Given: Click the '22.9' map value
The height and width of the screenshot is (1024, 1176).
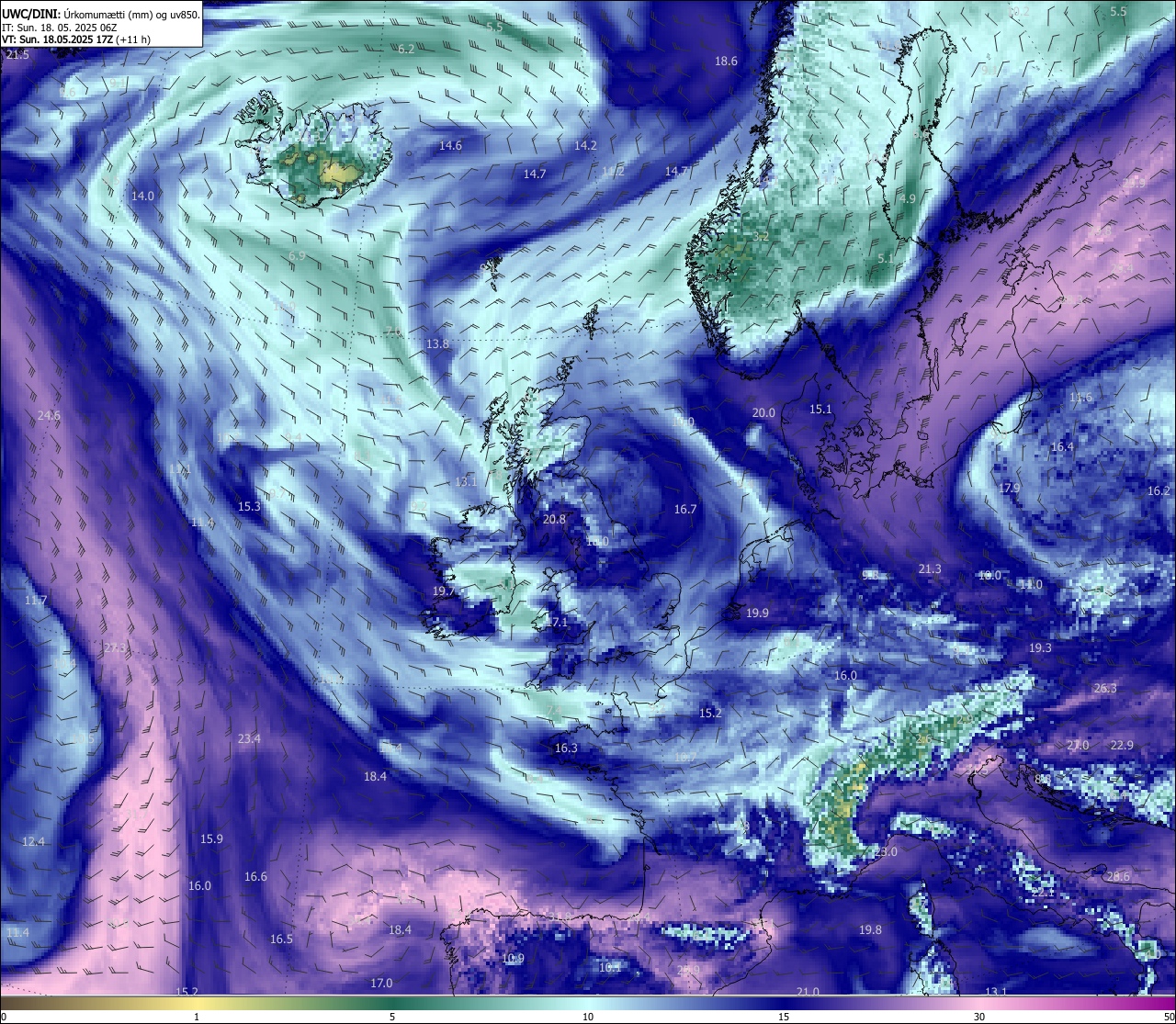Looking at the screenshot, I should (x=1122, y=745).
